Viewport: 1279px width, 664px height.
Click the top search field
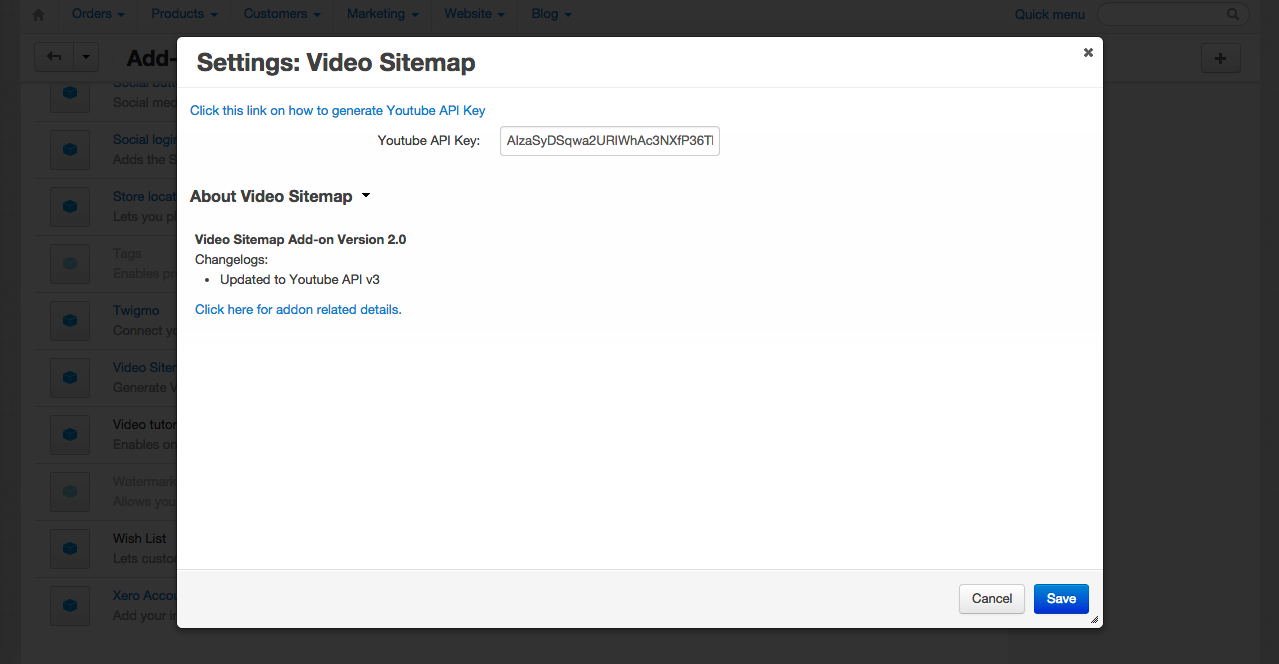pyautogui.click(x=1172, y=14)
